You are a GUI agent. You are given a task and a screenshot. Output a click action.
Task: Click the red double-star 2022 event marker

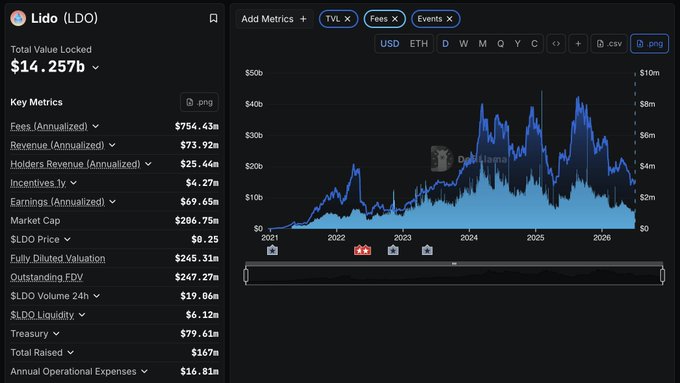point(363,250)
